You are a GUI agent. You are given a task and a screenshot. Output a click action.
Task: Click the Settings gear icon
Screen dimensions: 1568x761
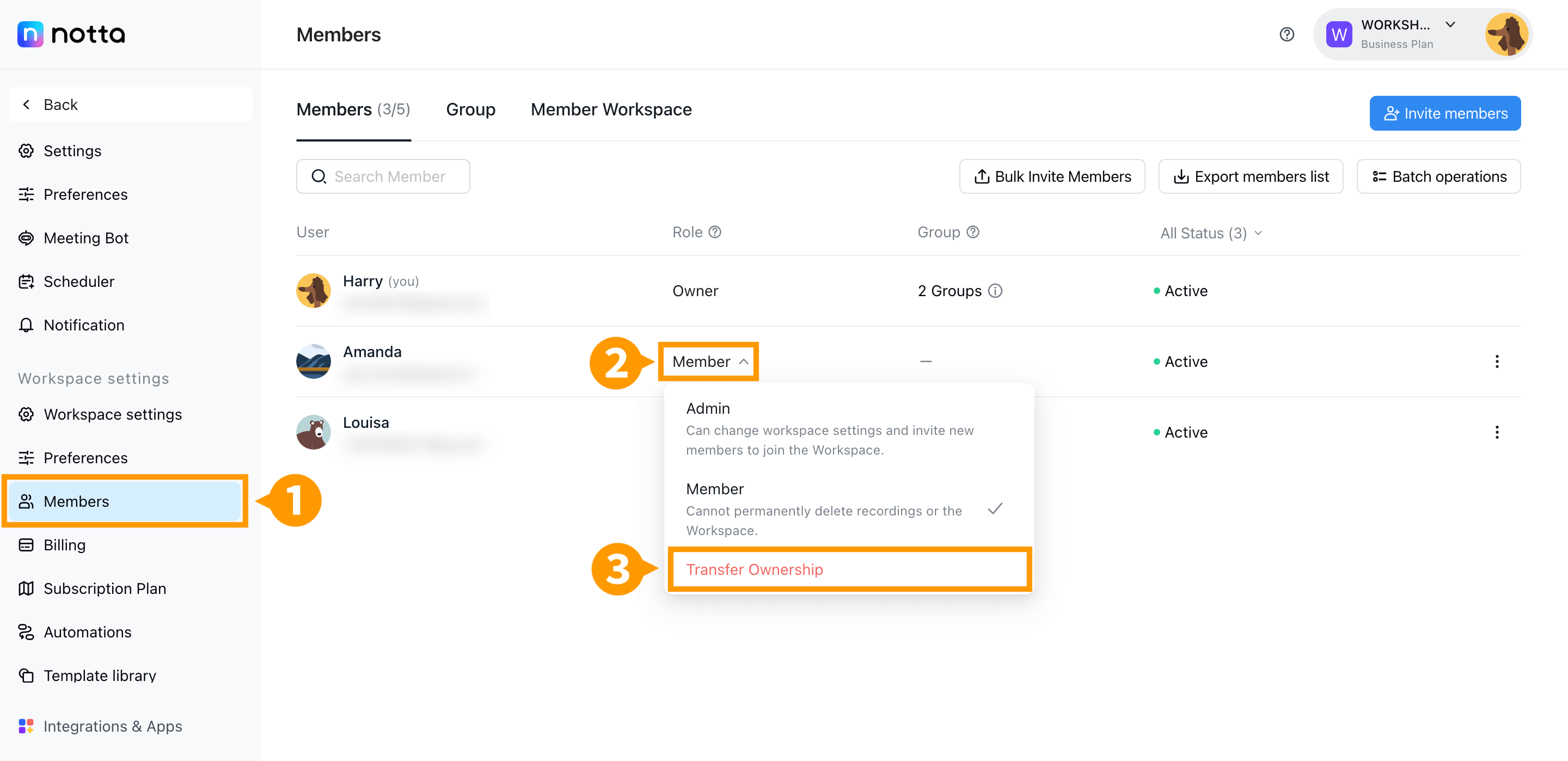(26, 151)
